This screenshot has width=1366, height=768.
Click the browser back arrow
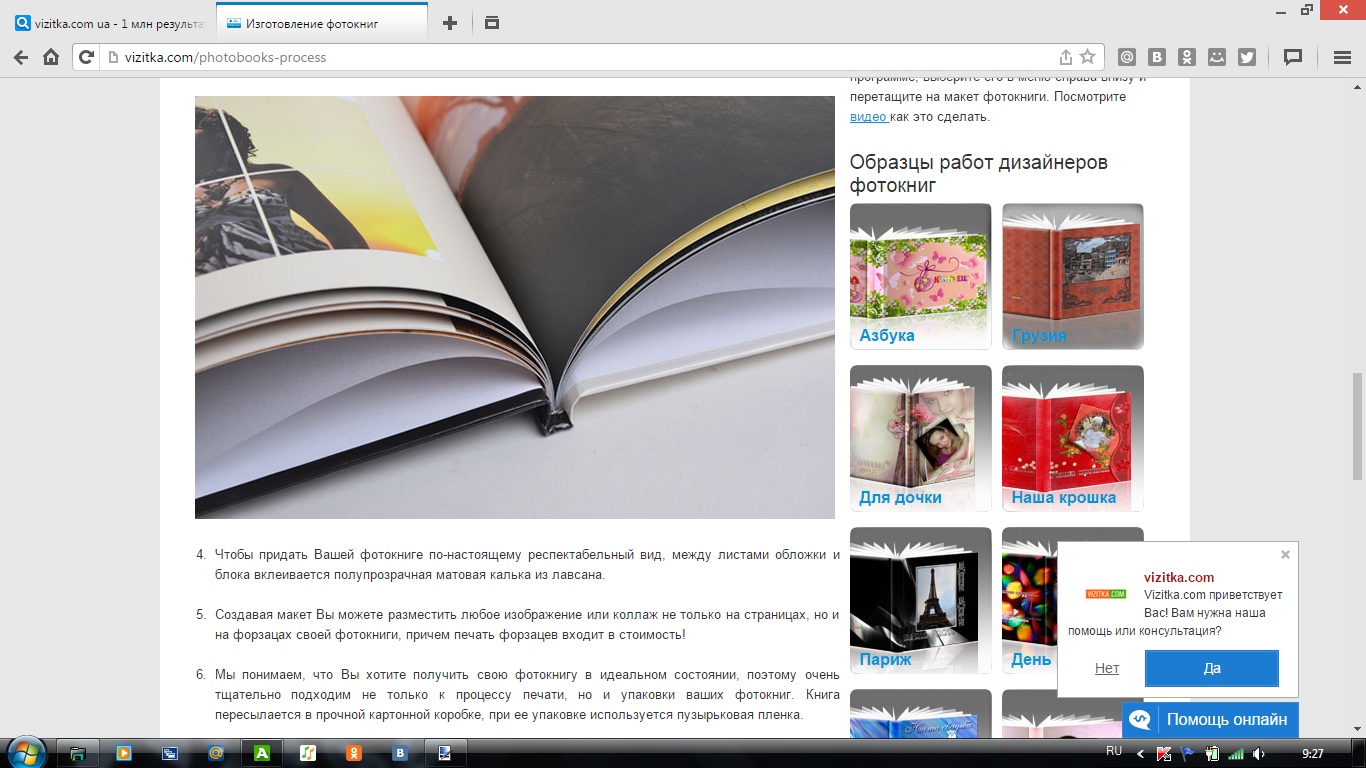click(21, 57)
